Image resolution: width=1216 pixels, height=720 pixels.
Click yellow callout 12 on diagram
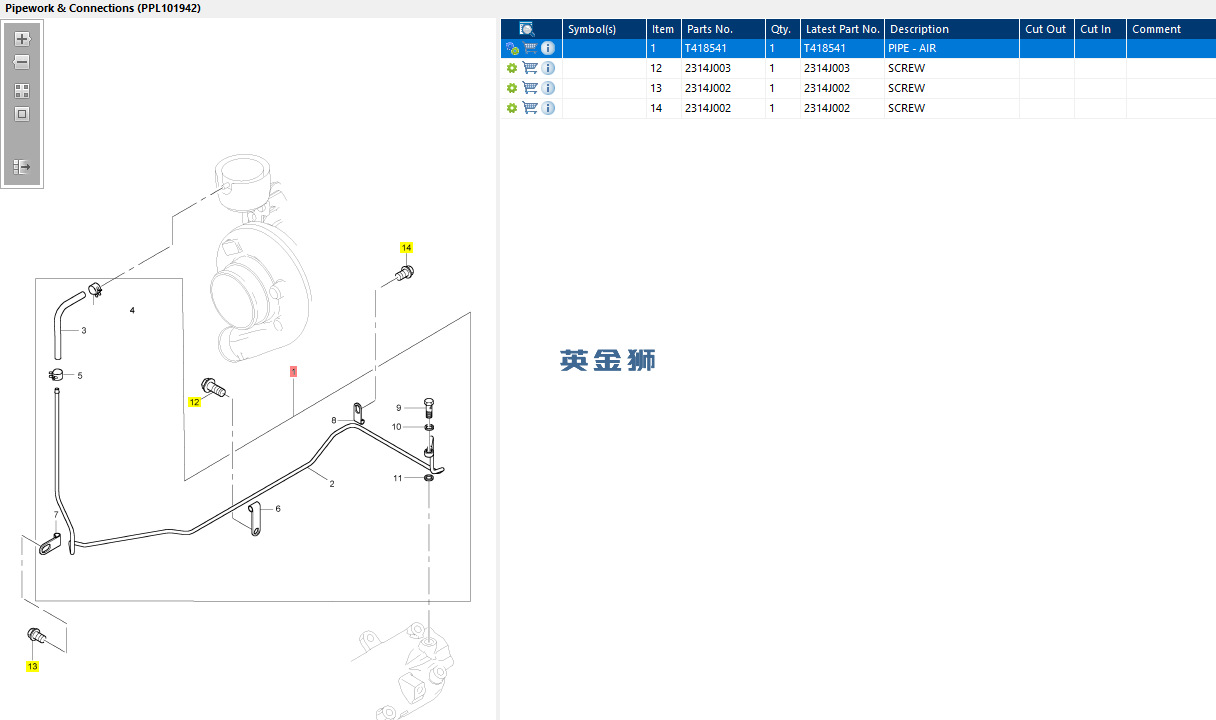tap(195, 402)
